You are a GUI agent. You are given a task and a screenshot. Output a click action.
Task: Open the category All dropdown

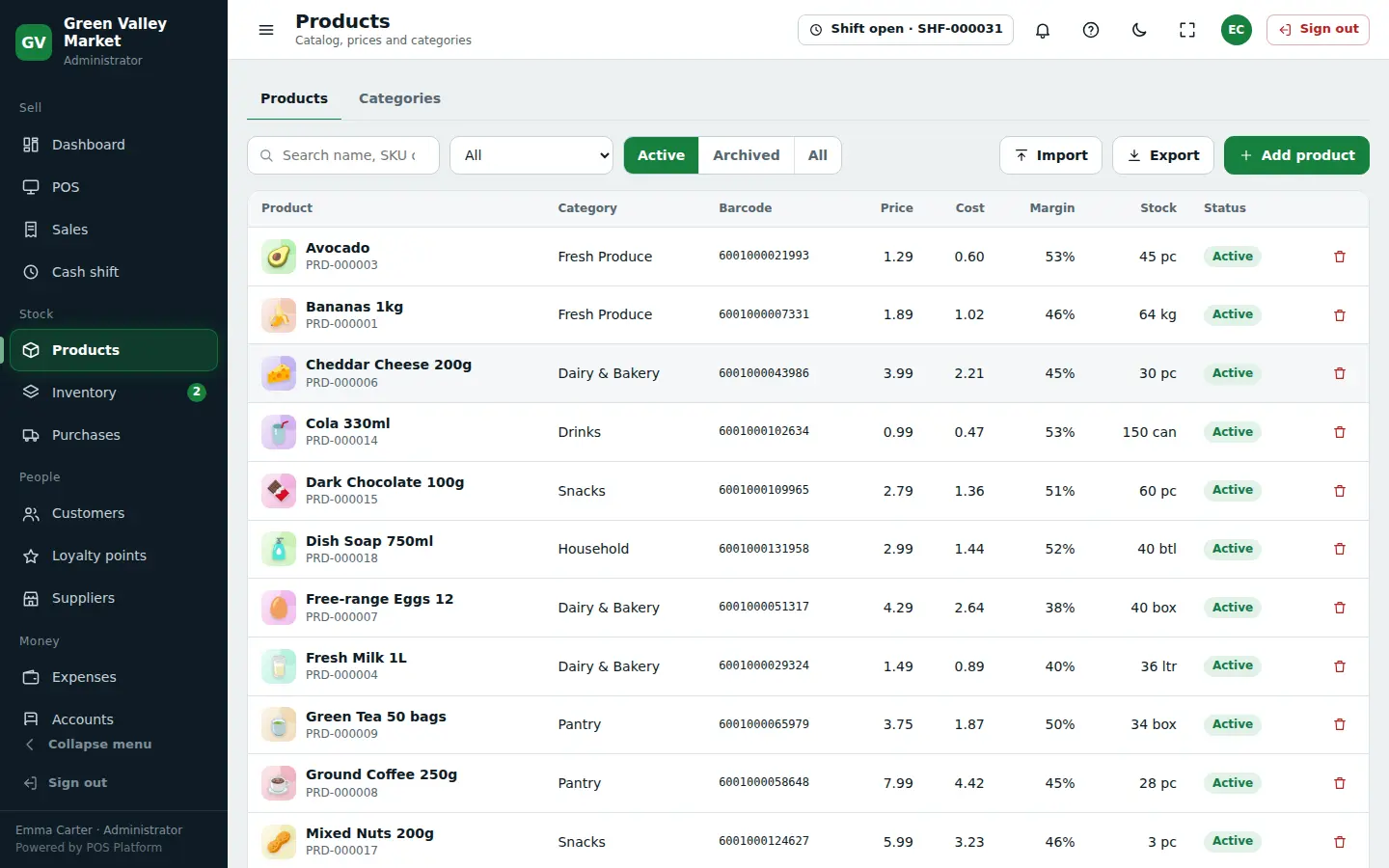coord(531,155)
